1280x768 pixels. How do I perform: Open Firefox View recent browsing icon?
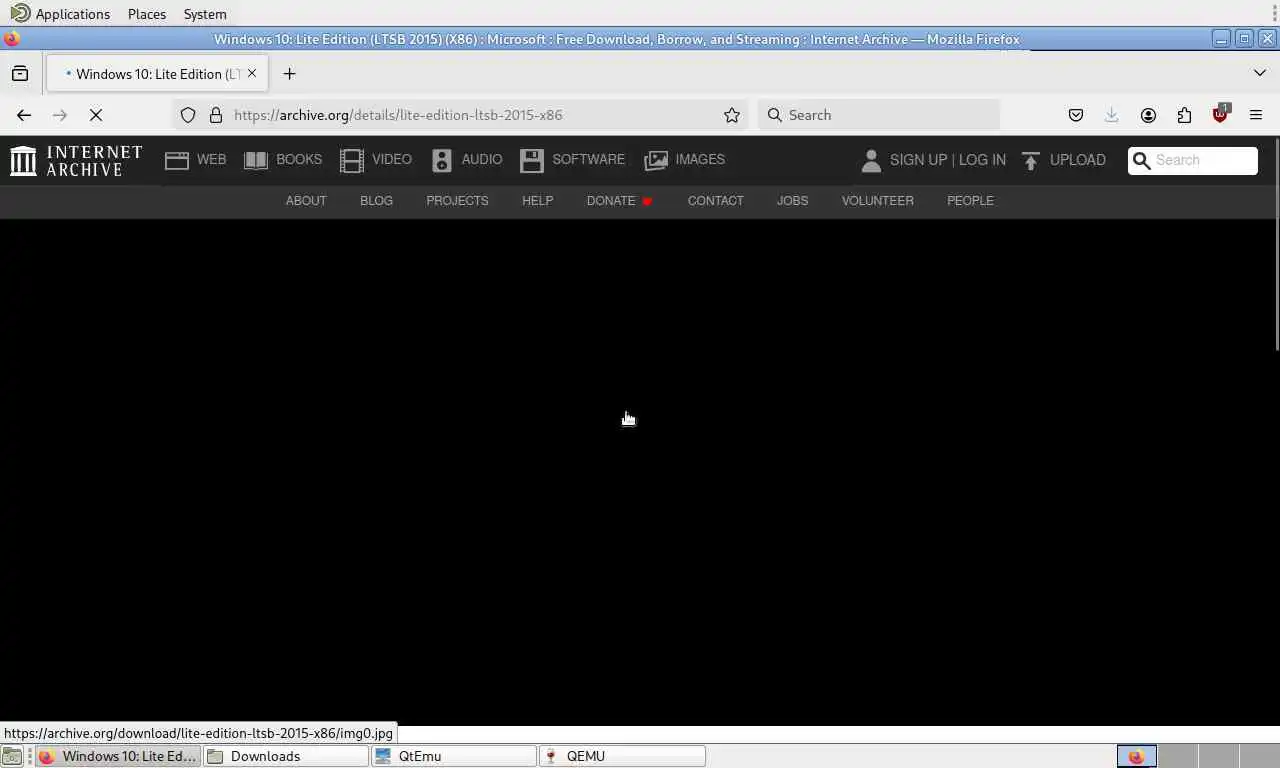pos(20,73)
